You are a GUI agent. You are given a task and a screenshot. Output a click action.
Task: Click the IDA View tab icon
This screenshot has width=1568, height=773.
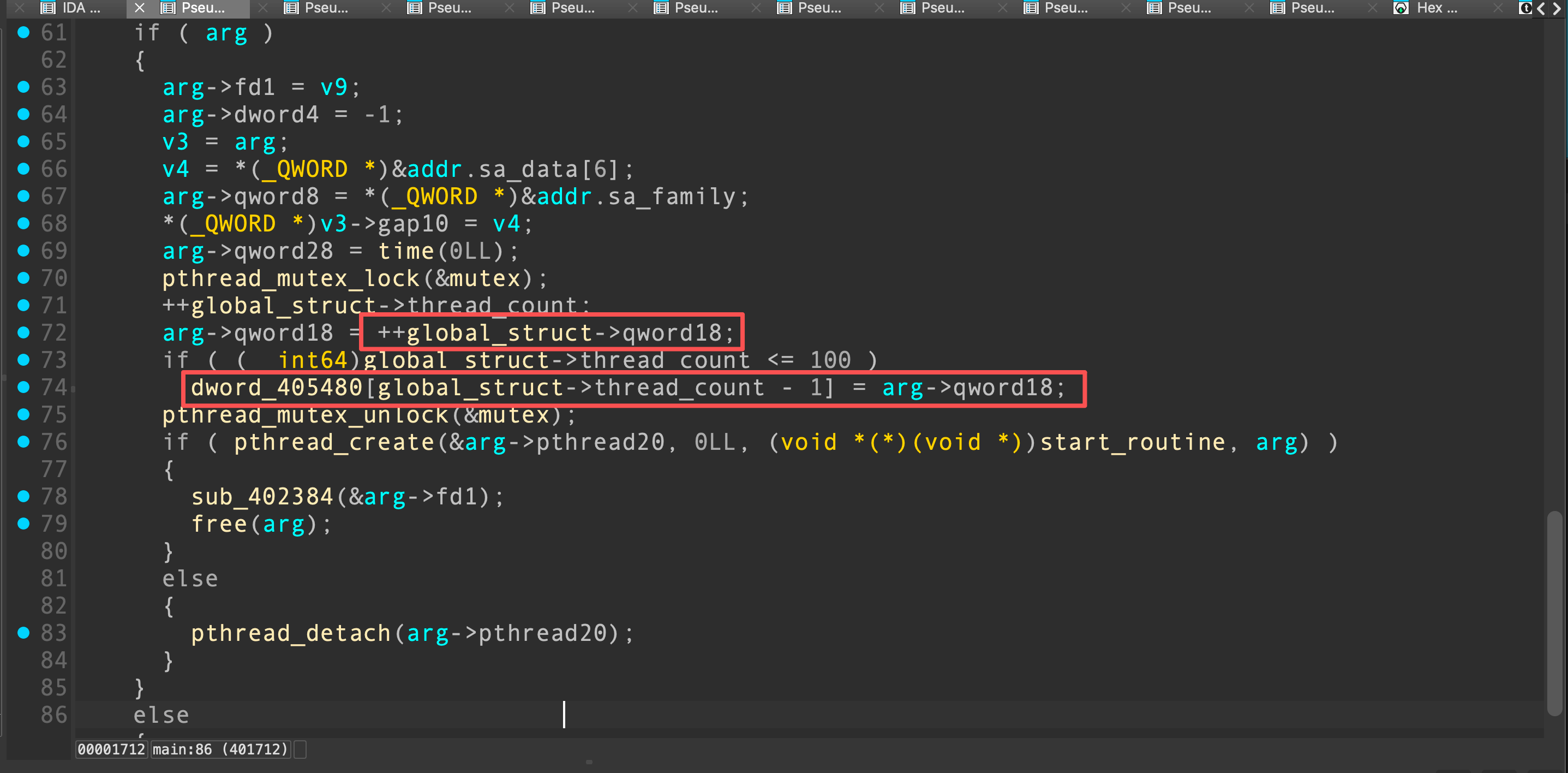(47, 8)
